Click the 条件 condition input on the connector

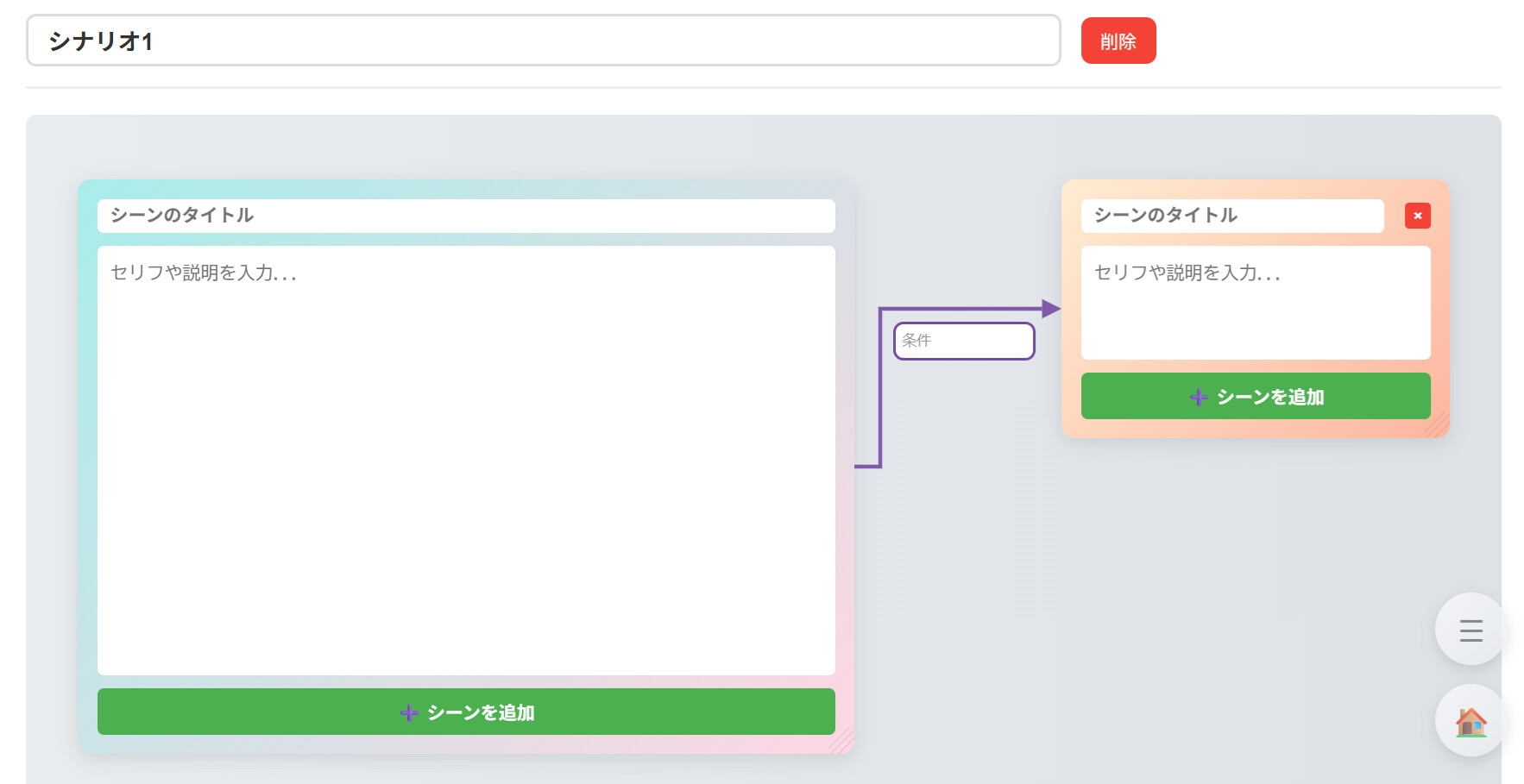click(963, 341)
